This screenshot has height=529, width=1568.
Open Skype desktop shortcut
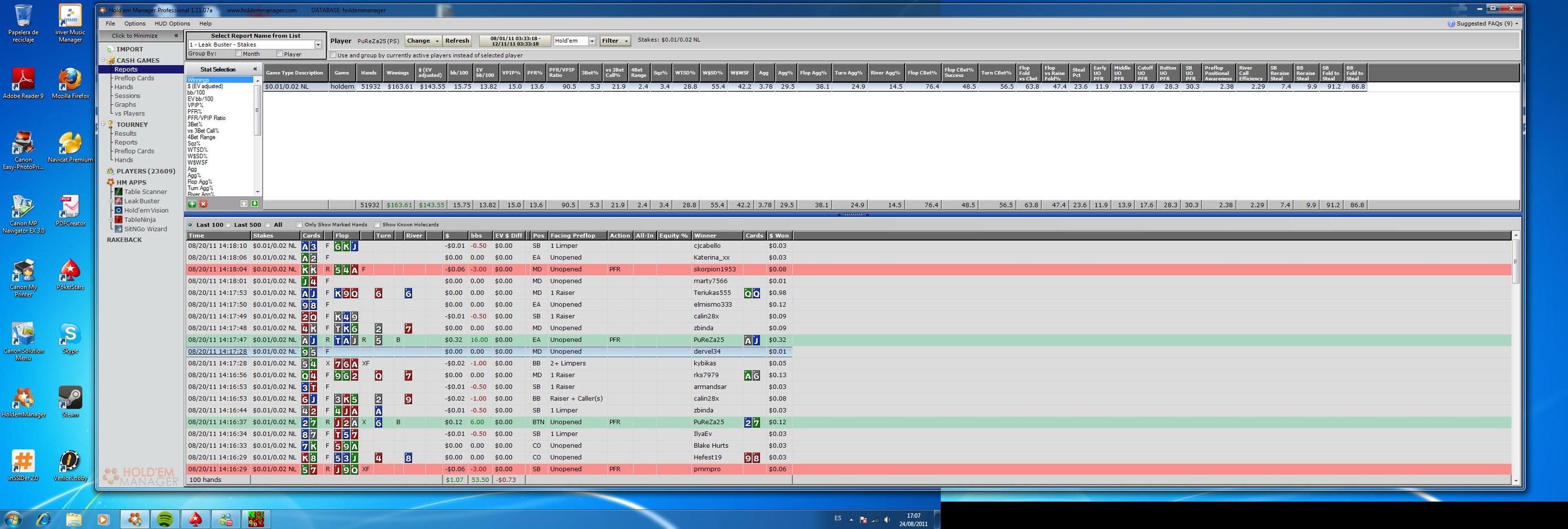(x=70, y=338)
